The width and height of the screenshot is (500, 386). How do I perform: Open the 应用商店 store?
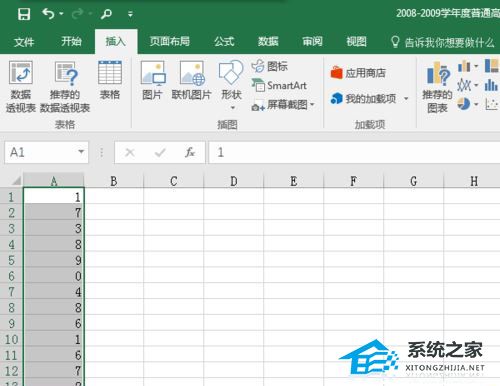tap(358, 73)
